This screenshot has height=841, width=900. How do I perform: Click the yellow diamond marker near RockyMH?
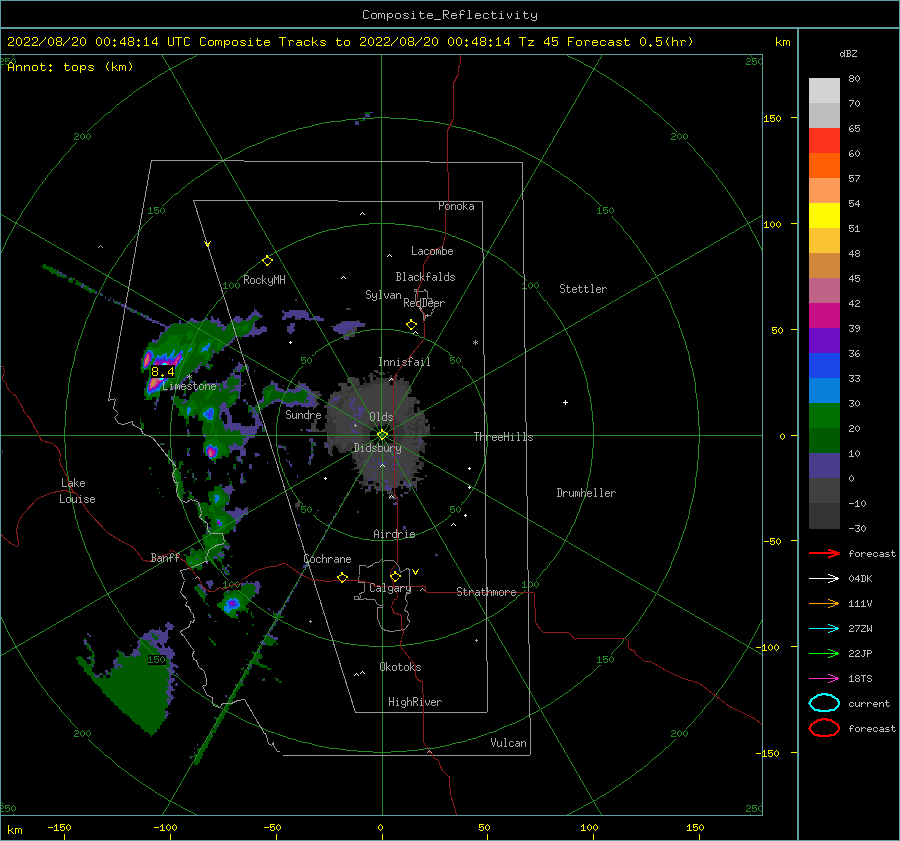267,261
